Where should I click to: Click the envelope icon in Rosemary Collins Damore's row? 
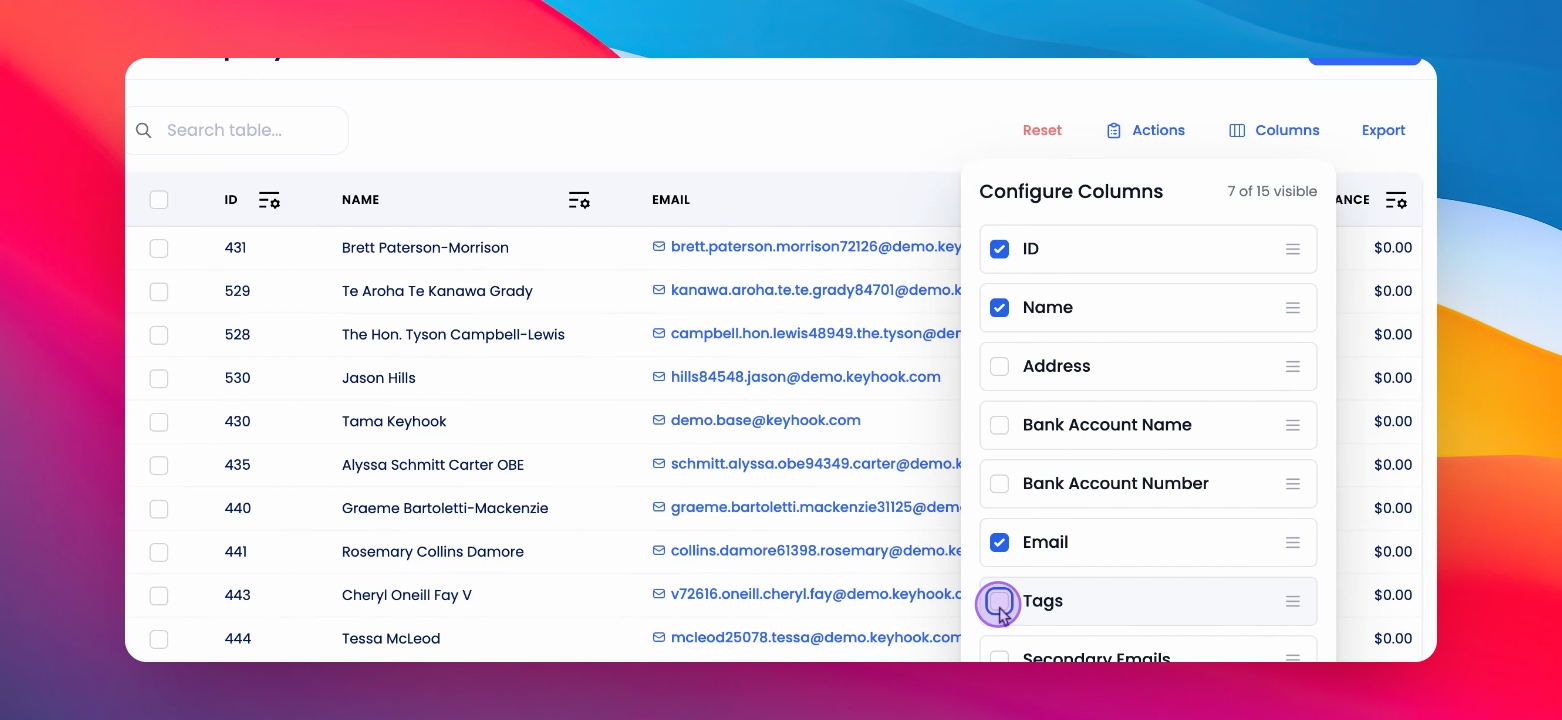point(659,550)
